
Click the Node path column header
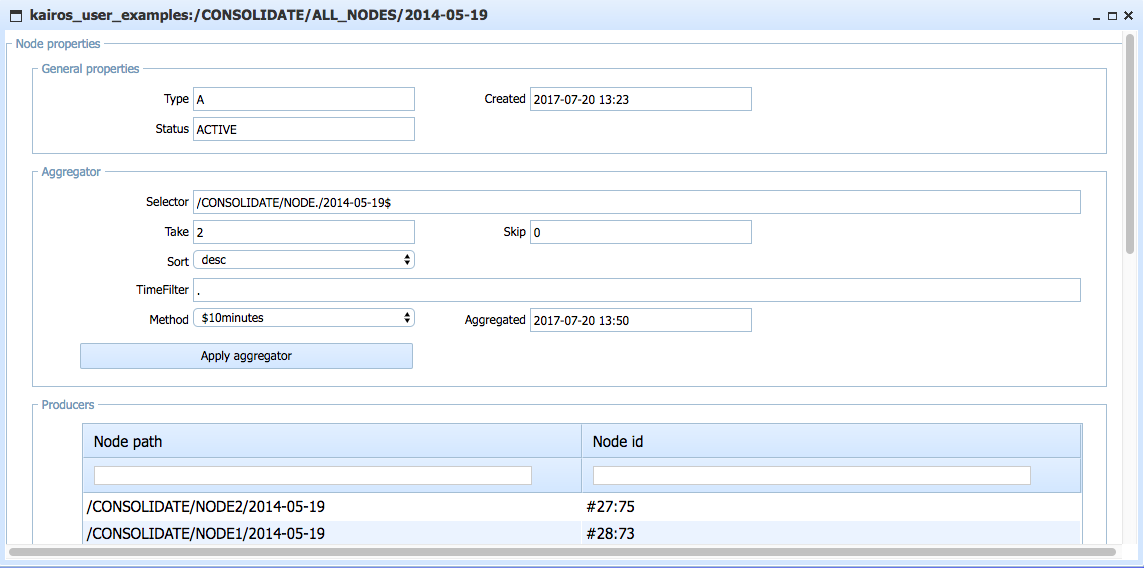pos(332,441)
